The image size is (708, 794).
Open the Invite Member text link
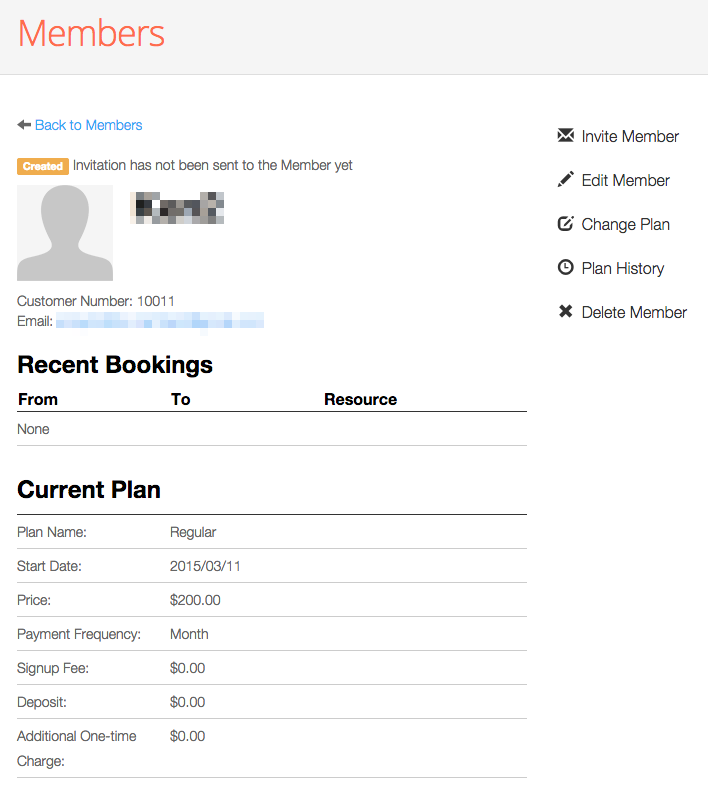click(630, 136)
